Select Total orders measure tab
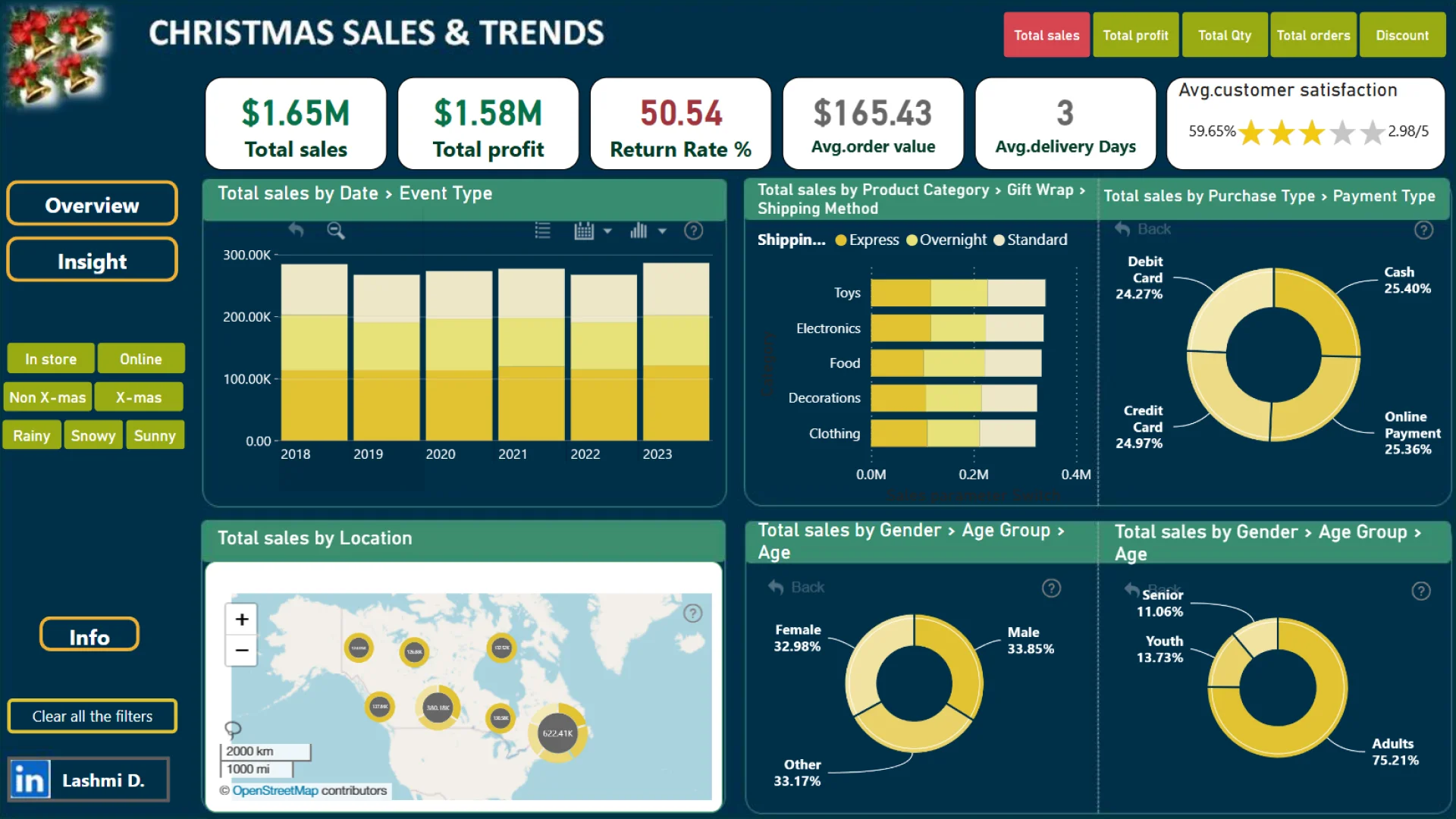The width and height of the screenshot is (1456, 819). coord(1313,35)
